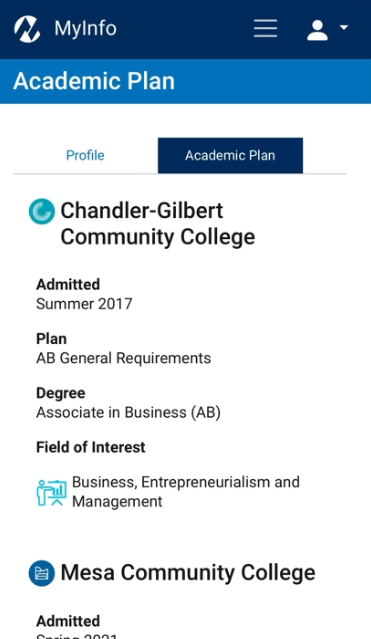The image size is (371, 639).
Task: Click the Academic Plan page banner
Action: coord(186,81)
